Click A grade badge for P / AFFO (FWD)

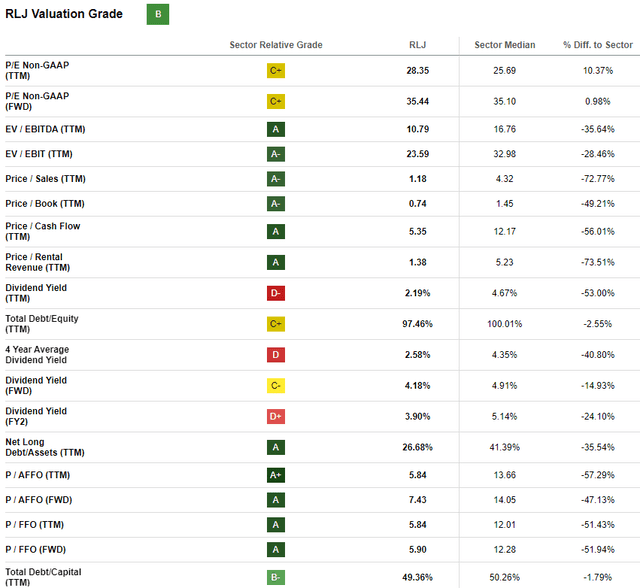[276, 500]
